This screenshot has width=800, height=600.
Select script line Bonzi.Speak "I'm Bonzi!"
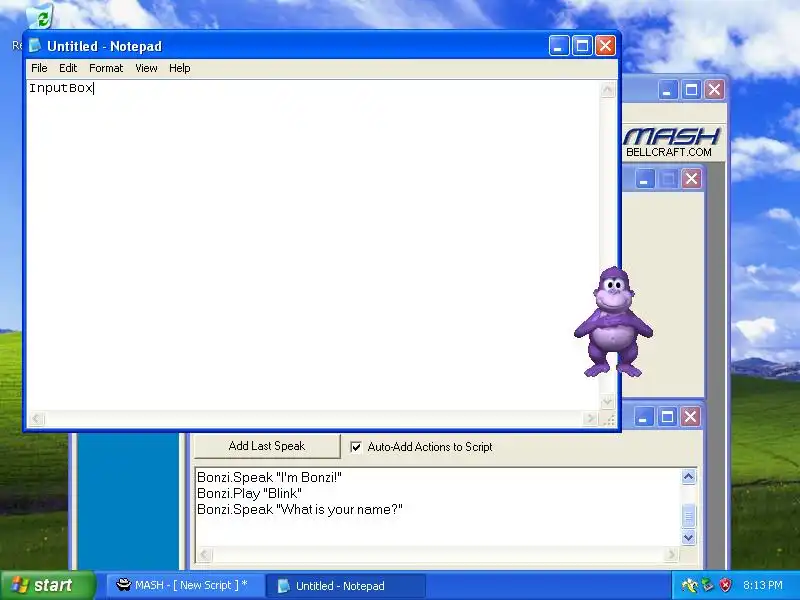click(x=269, y=478)
